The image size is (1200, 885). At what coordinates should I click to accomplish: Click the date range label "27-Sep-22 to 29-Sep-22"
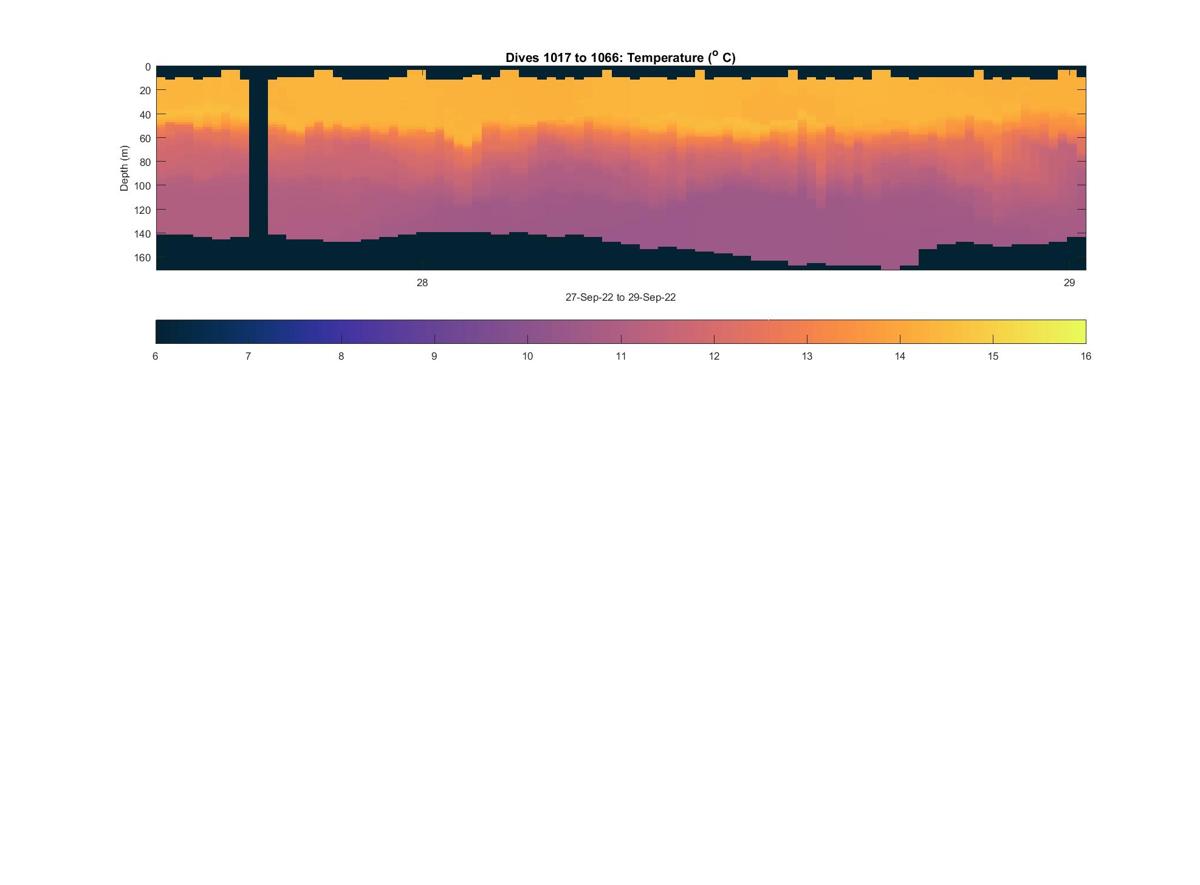[x=620, y=298]
